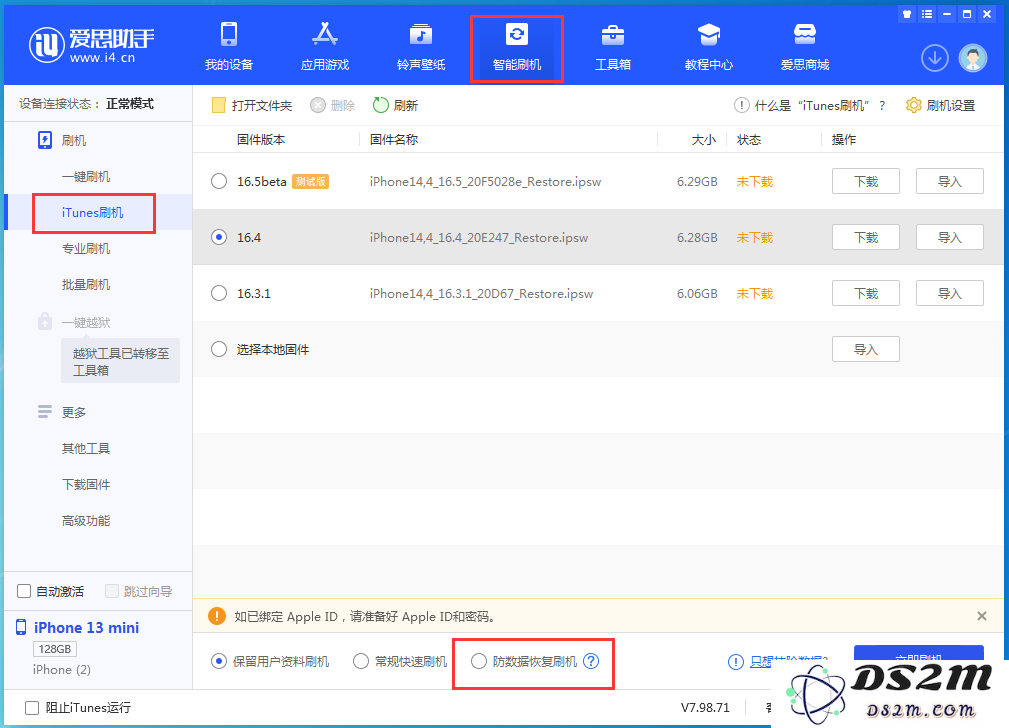Image resolution: width=1009 pixels, height=728 pixels.
Task: Select the 选择本地固件 radio button
Action: point(219,350)
